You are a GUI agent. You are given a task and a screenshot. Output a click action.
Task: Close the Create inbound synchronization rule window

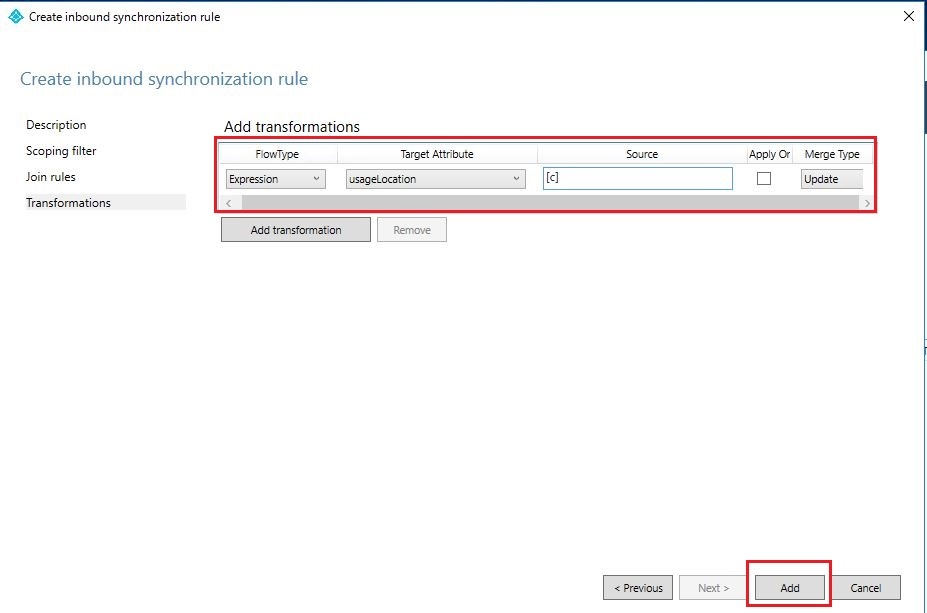click(909, 17)
